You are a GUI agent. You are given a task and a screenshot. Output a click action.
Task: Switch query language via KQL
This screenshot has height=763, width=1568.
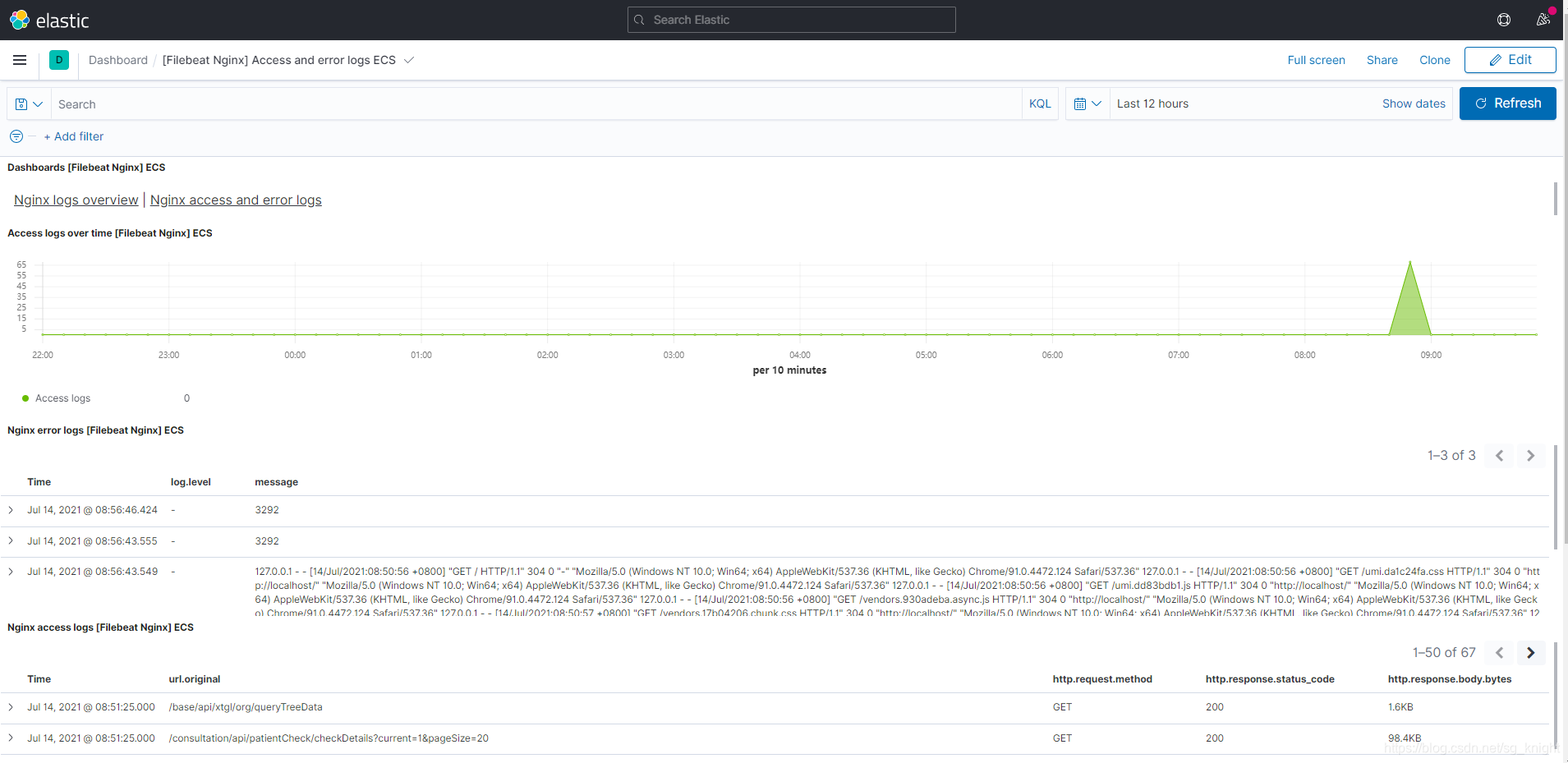[x=1040, y=104]
